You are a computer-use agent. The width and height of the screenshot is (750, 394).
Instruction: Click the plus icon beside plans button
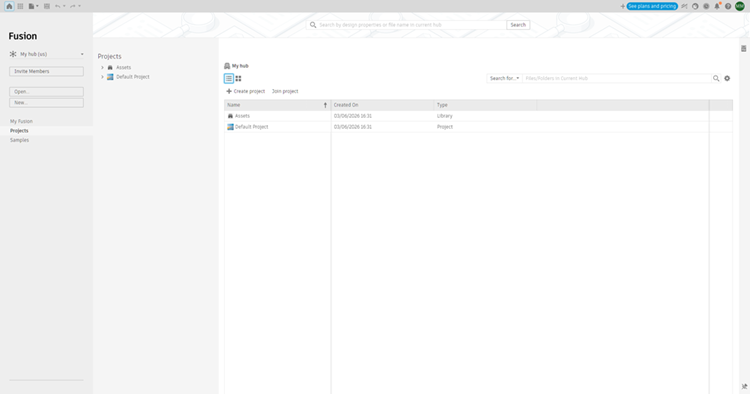point(622,6)
